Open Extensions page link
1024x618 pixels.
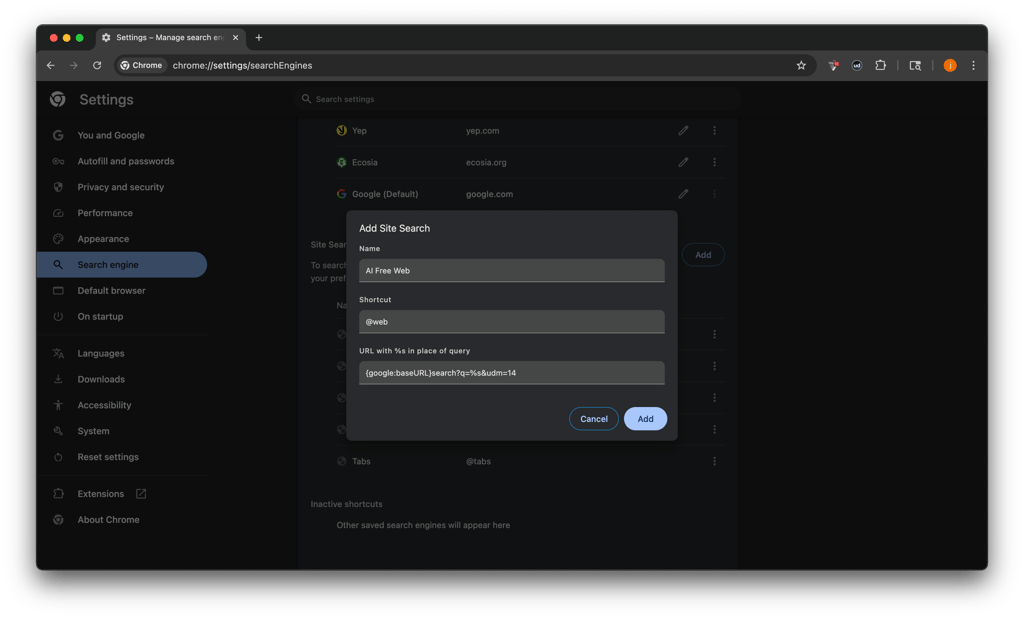(101, 494)
